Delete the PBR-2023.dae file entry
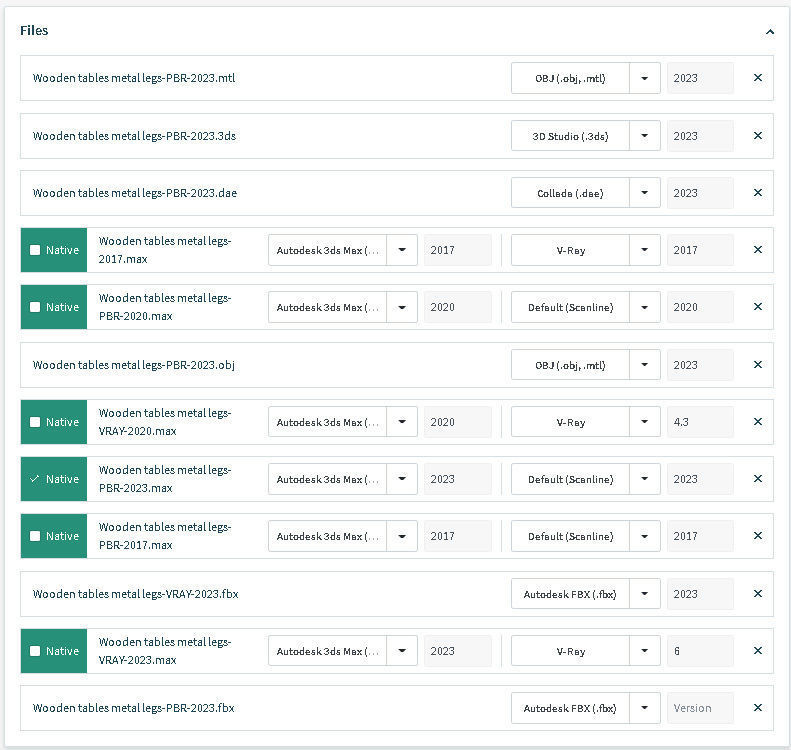Screen dimensions: 791x750 pos(757,193)
